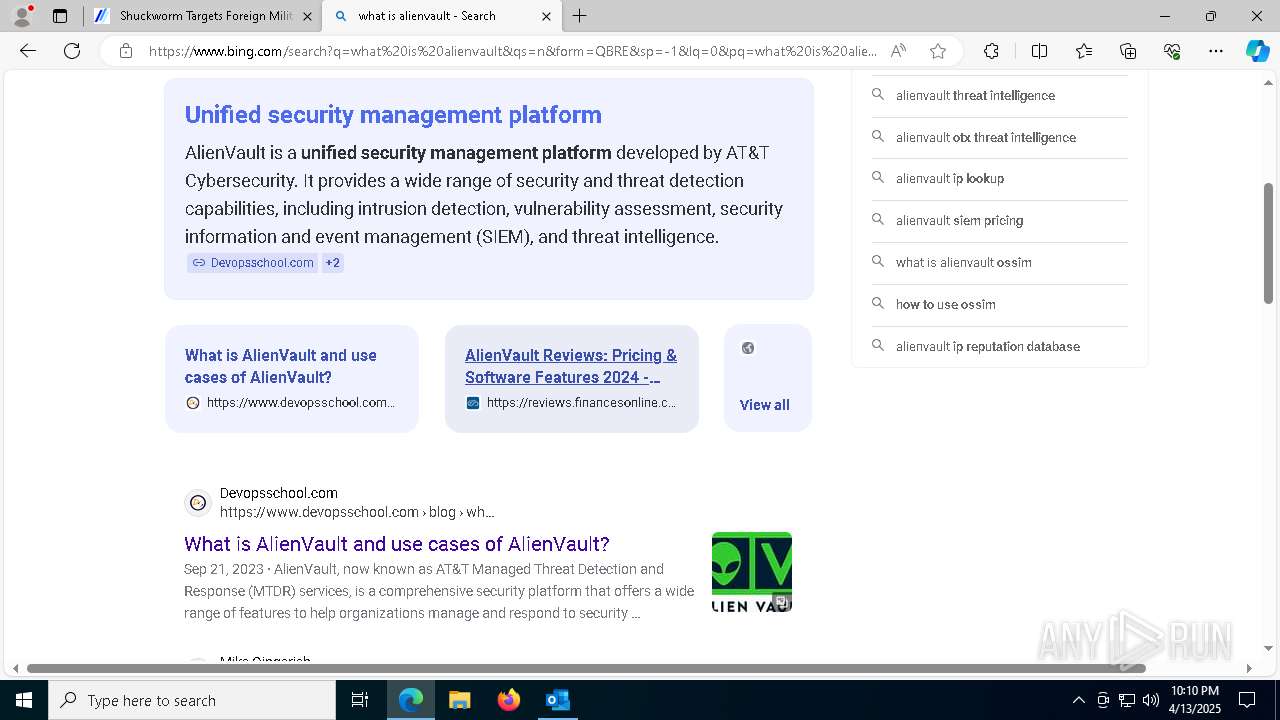Image resolution: width=1280 pixels, height=720 pixels.
Task: Open a new tab with plus button
Action: tap(579, 16)
